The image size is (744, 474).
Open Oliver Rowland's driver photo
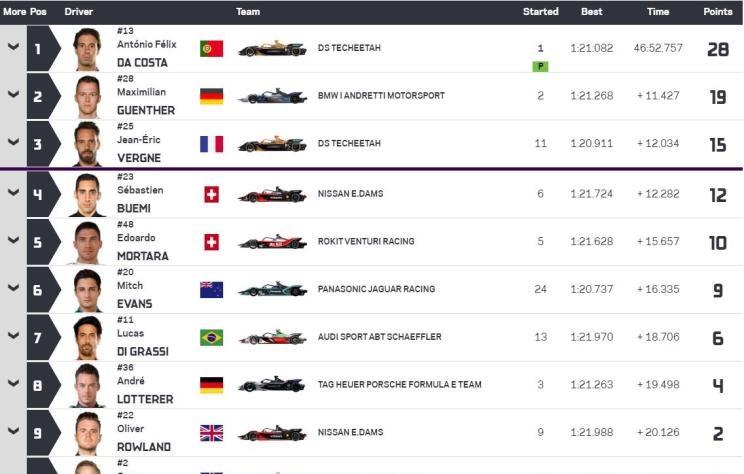(x=88, y=433)
